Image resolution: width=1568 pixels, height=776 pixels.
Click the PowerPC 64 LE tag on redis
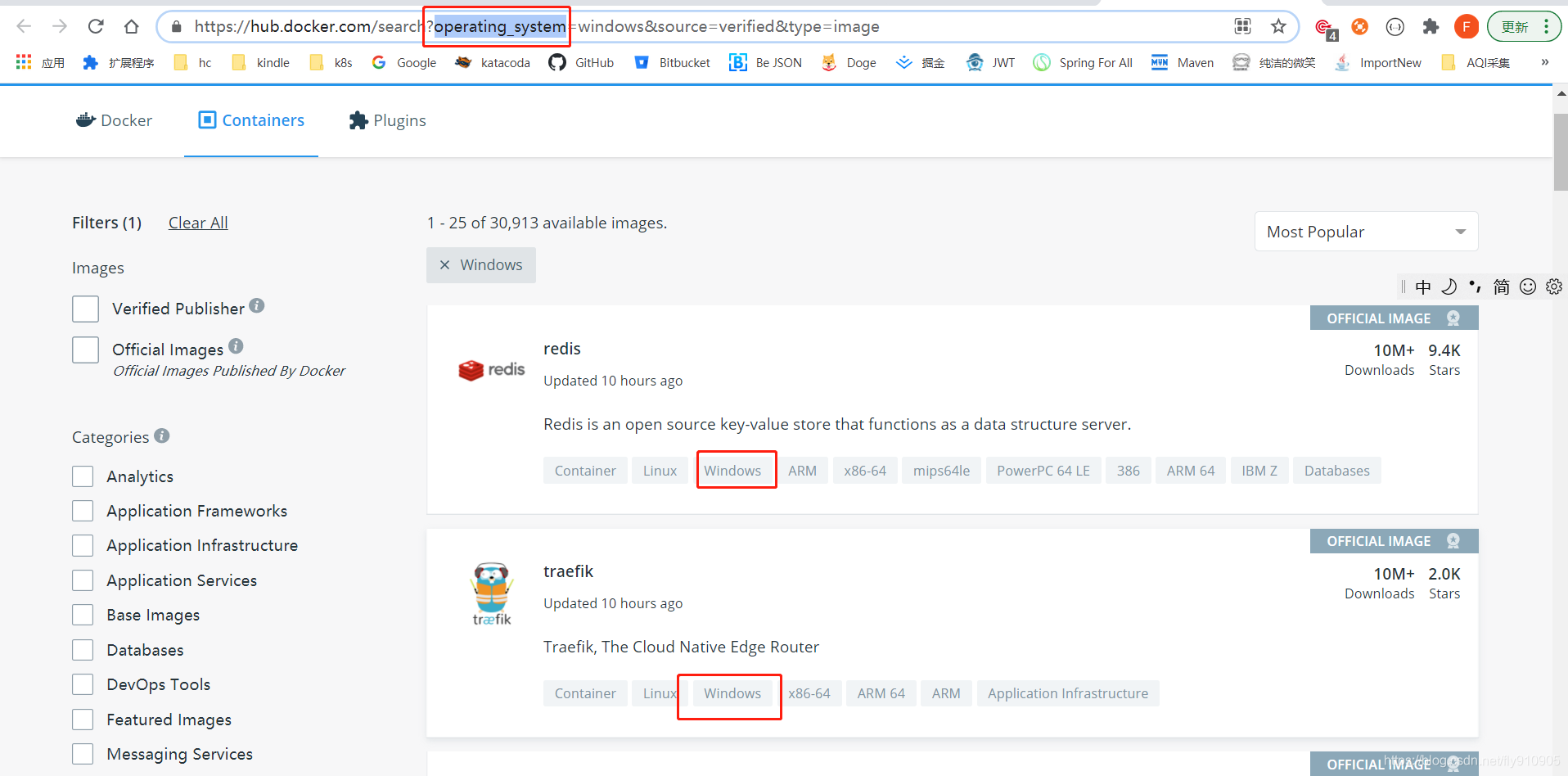(1043, 471)
